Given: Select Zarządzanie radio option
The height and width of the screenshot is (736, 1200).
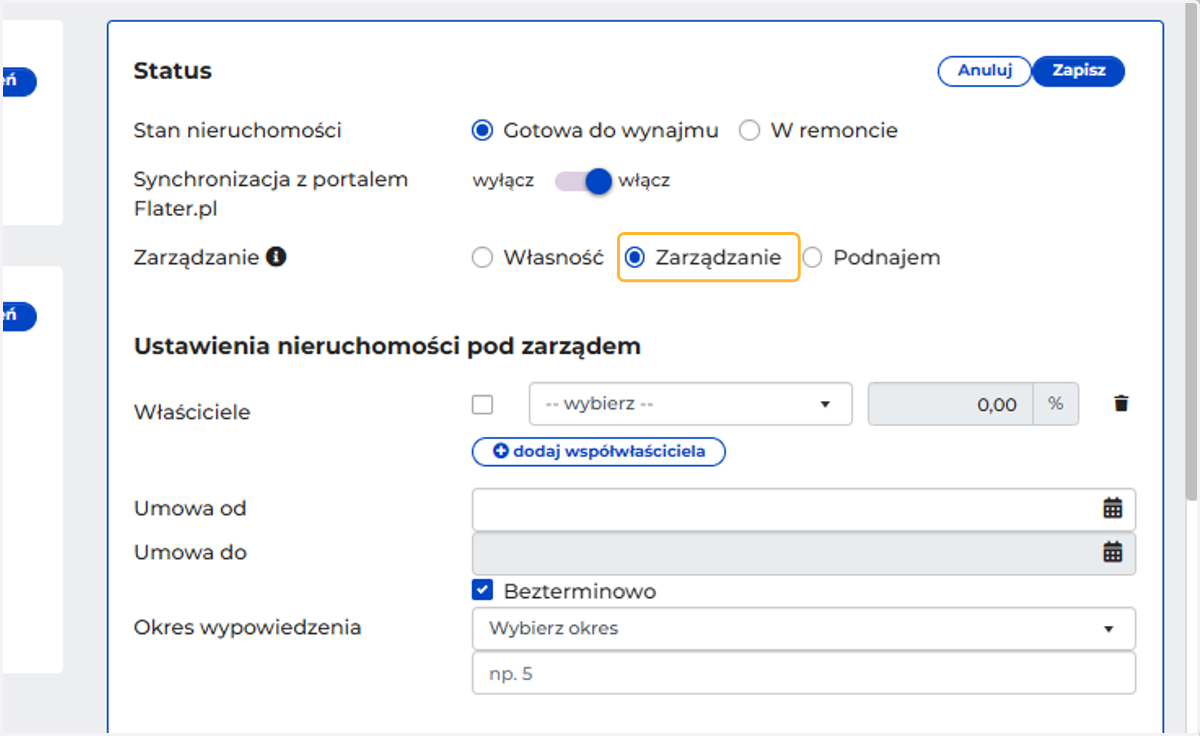Looking at the screenshot, I should click(634, 258).
